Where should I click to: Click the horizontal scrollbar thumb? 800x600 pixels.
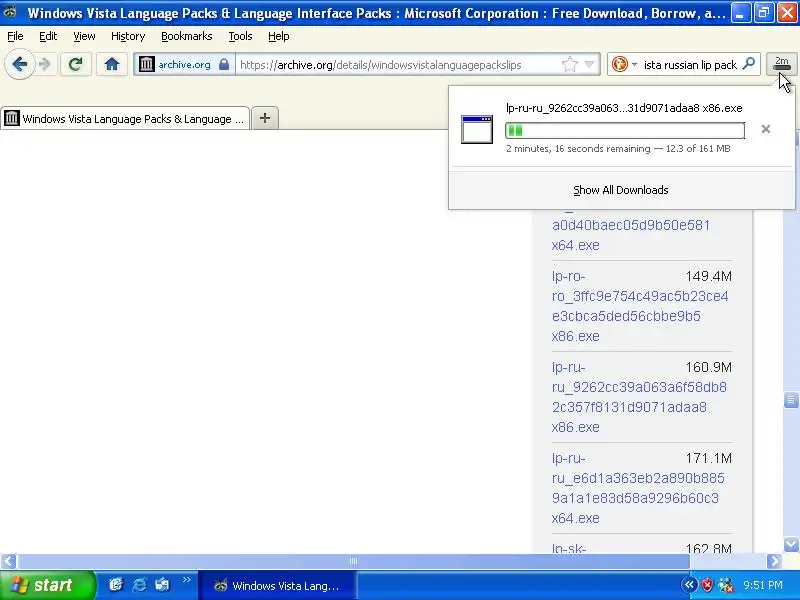coord(353,561)
